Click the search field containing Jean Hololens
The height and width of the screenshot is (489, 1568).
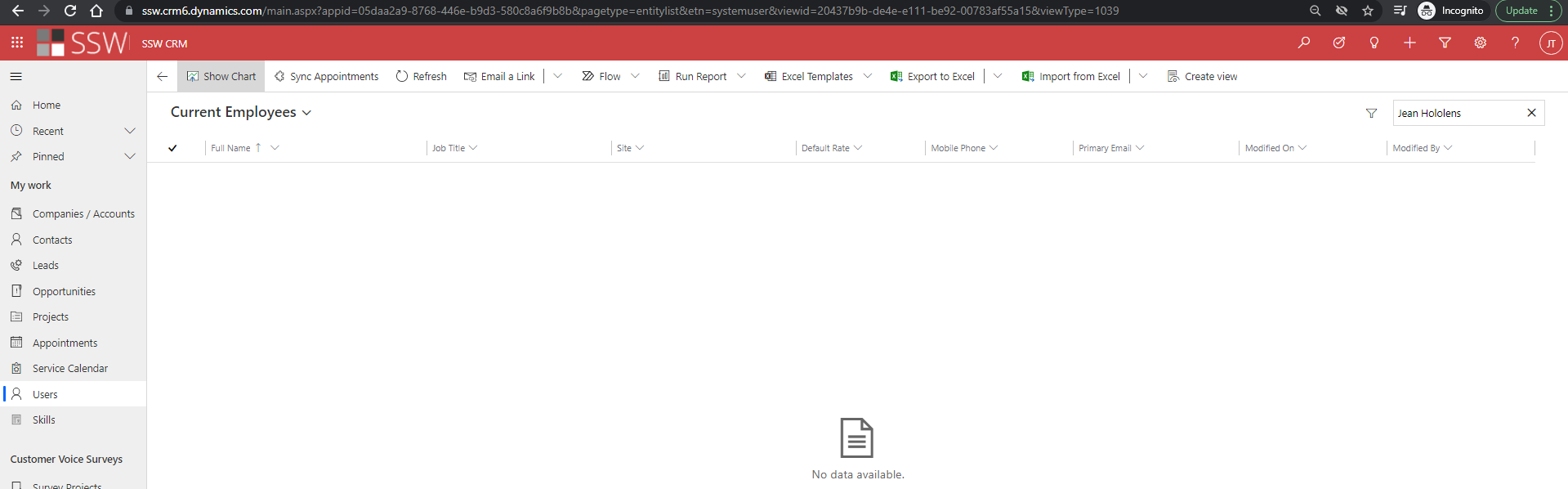[x=1454, y=113]
